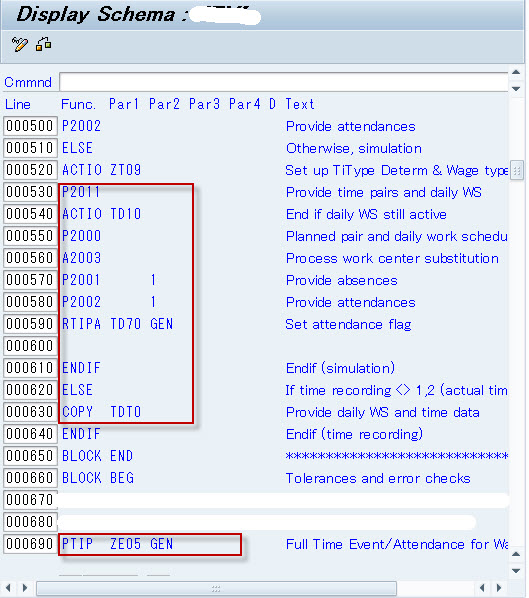
Task: Select line number 000690 field
Action: 30,543
